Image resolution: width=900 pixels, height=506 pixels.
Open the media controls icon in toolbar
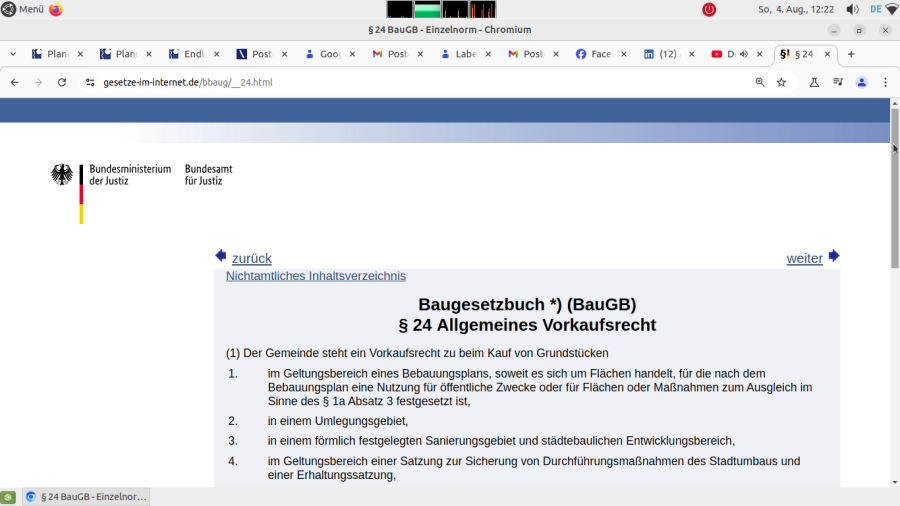838,82
